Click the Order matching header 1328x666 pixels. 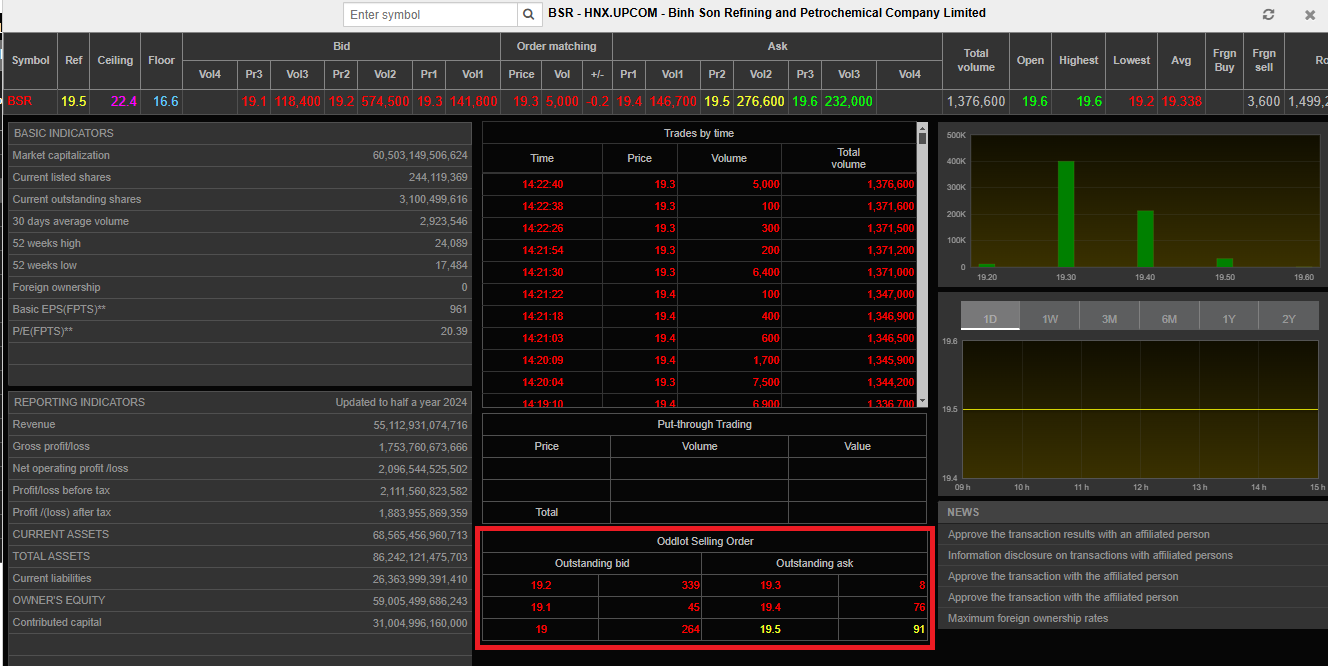(x=556, y=46)
